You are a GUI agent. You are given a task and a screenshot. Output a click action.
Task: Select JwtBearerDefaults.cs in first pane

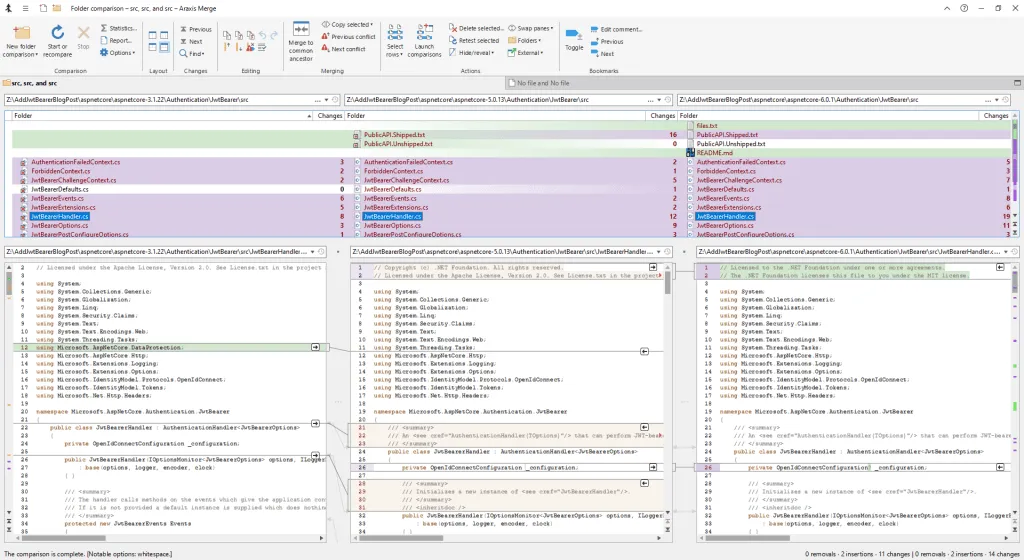point(59,189)
